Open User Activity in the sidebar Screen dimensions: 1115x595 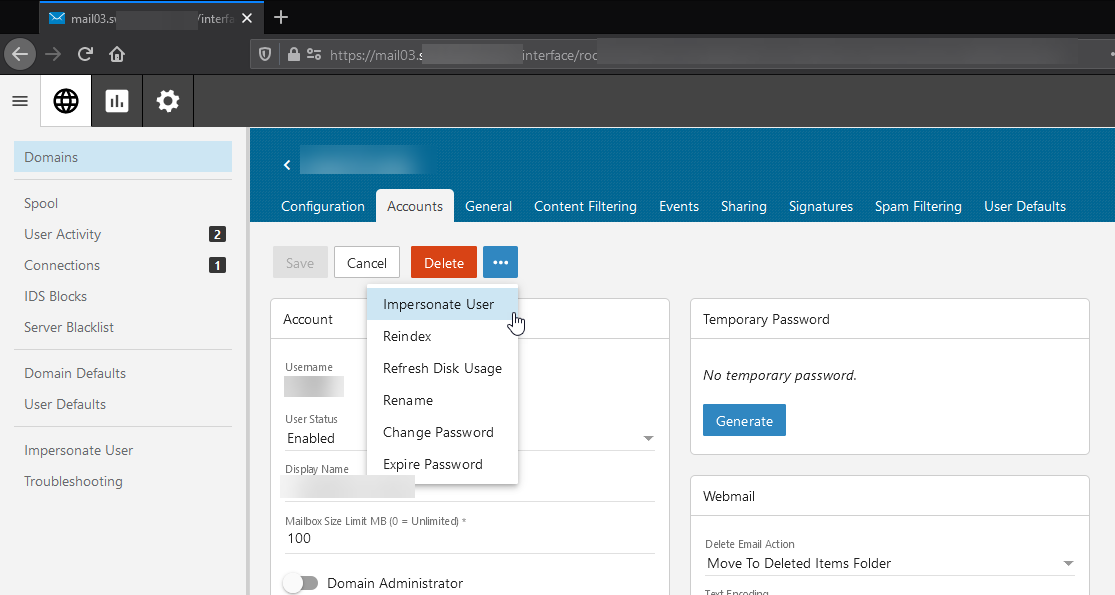[x=63, y=234]
